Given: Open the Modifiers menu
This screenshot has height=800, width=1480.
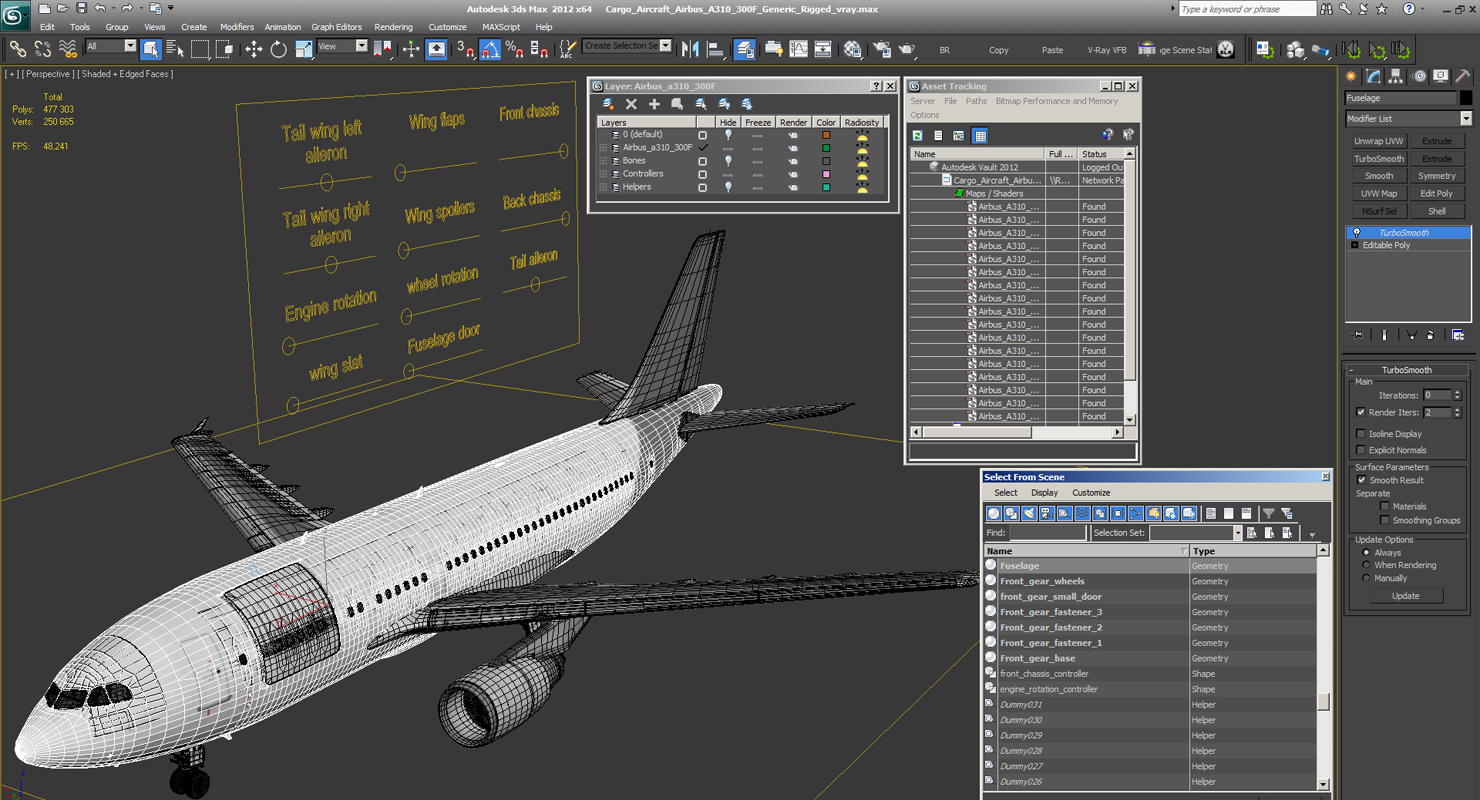Looking at the screenshot, I should click(x=237, y=27).
